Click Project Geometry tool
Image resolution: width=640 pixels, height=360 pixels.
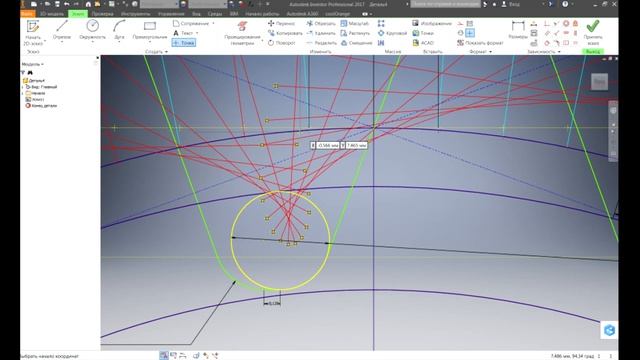pos(242,33)
